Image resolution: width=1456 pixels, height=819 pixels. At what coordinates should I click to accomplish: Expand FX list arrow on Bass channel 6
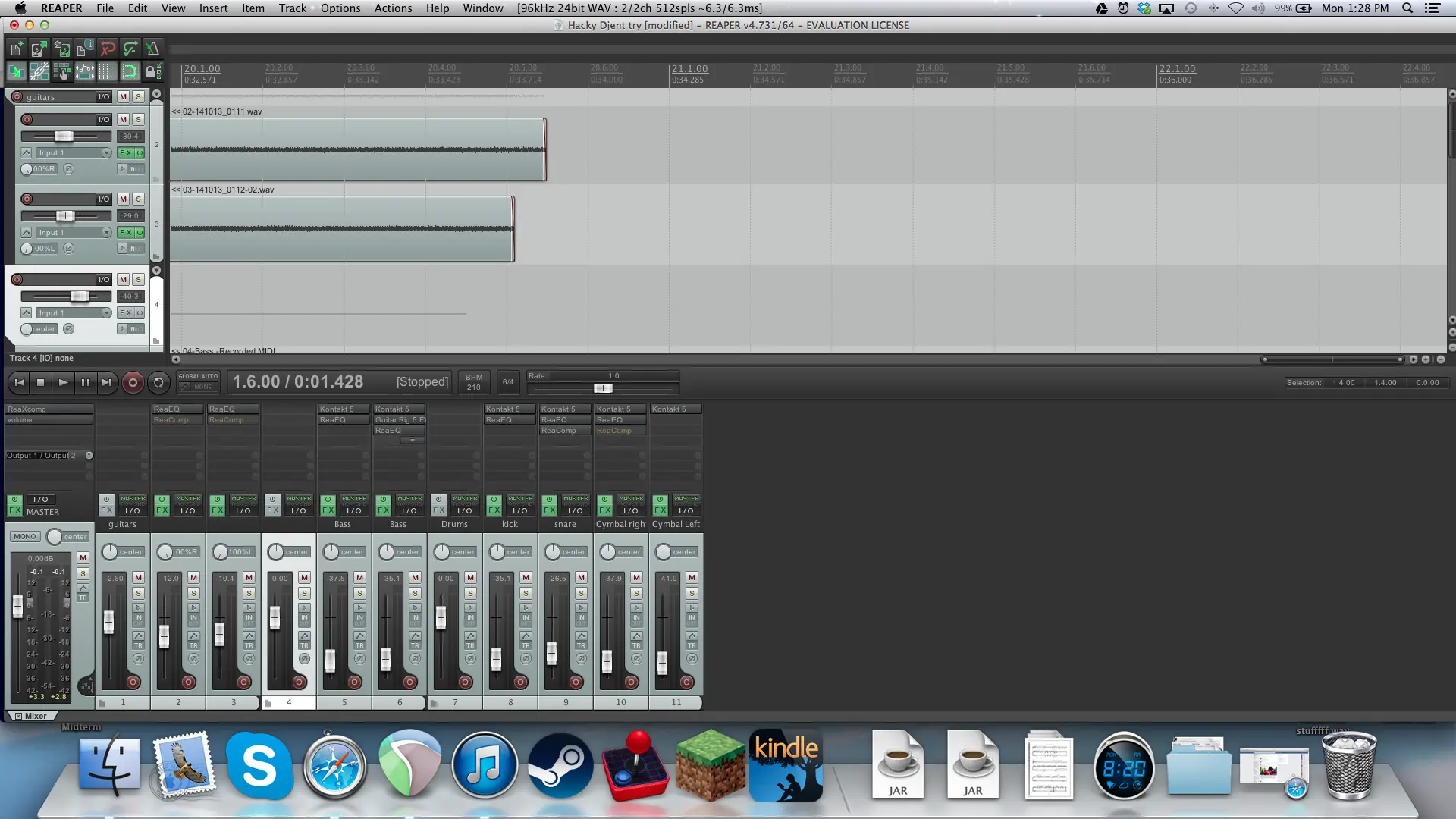(x=413, y=441)
